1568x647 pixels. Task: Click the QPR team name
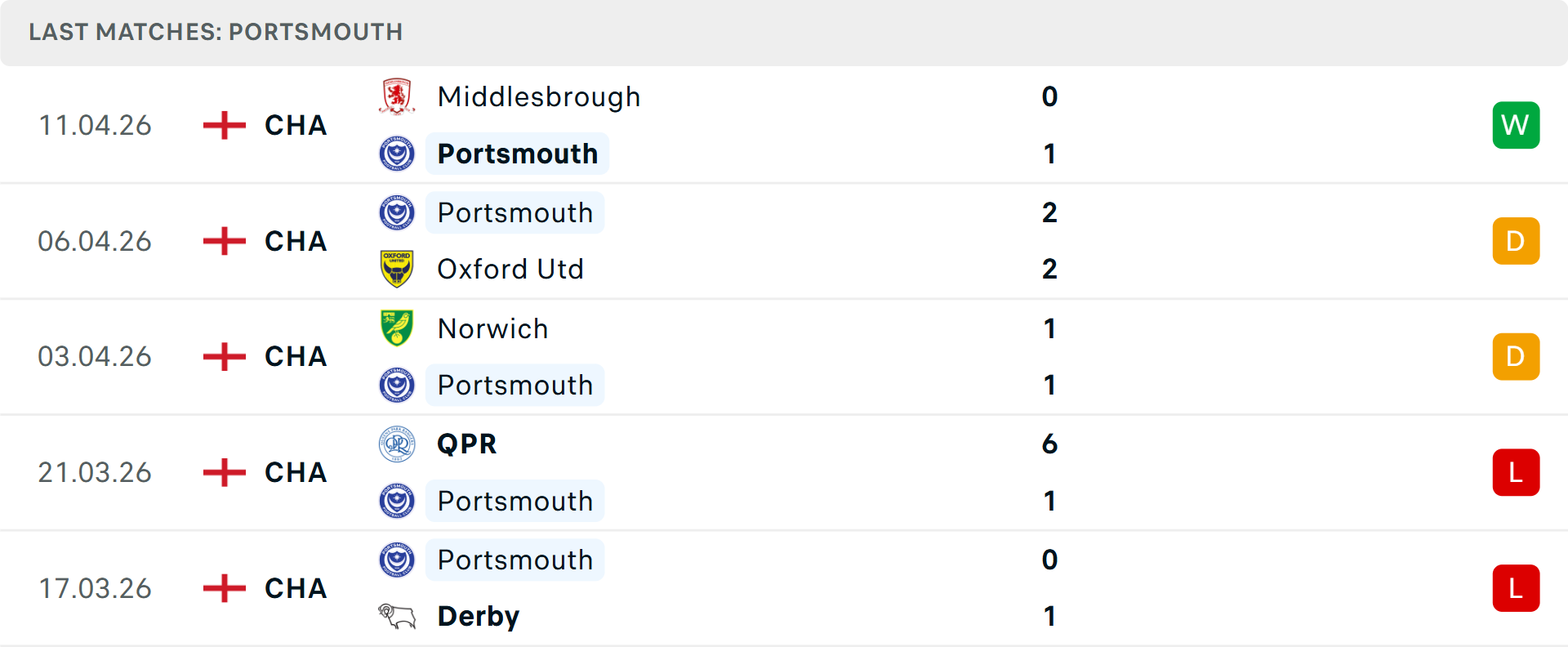click(x=466, y=444)
